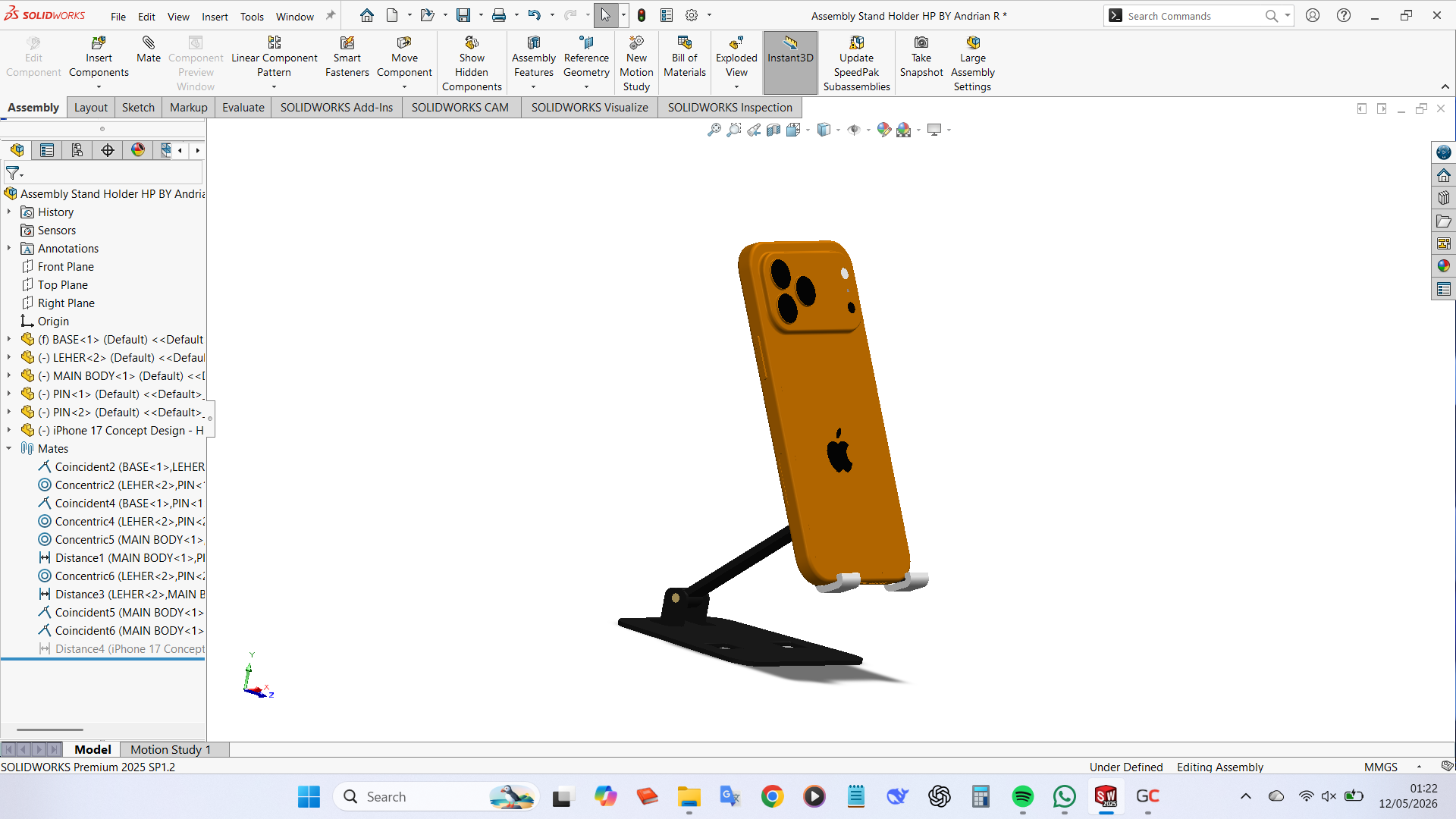Click the Zoom to Fit icon
1456x819 pixels.
[714, 130]
